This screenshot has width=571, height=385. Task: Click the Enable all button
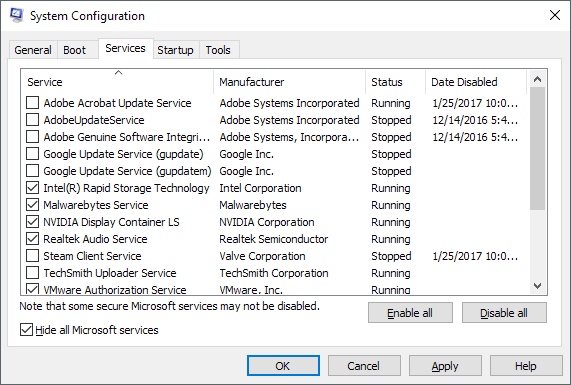coord(410,313)
